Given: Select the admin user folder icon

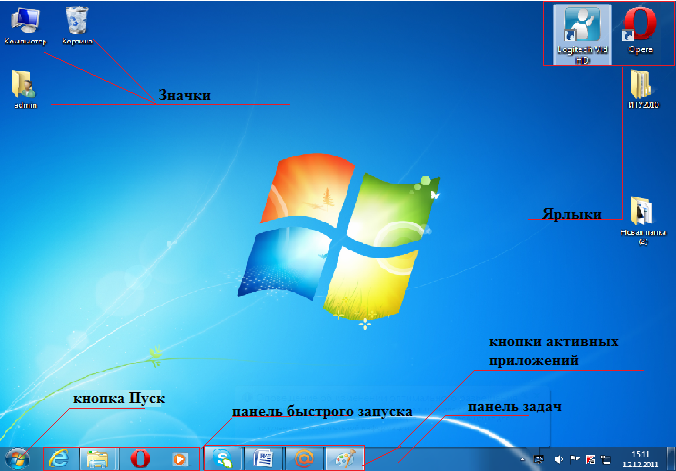Looking at the screenshot, I should [25, 89].
